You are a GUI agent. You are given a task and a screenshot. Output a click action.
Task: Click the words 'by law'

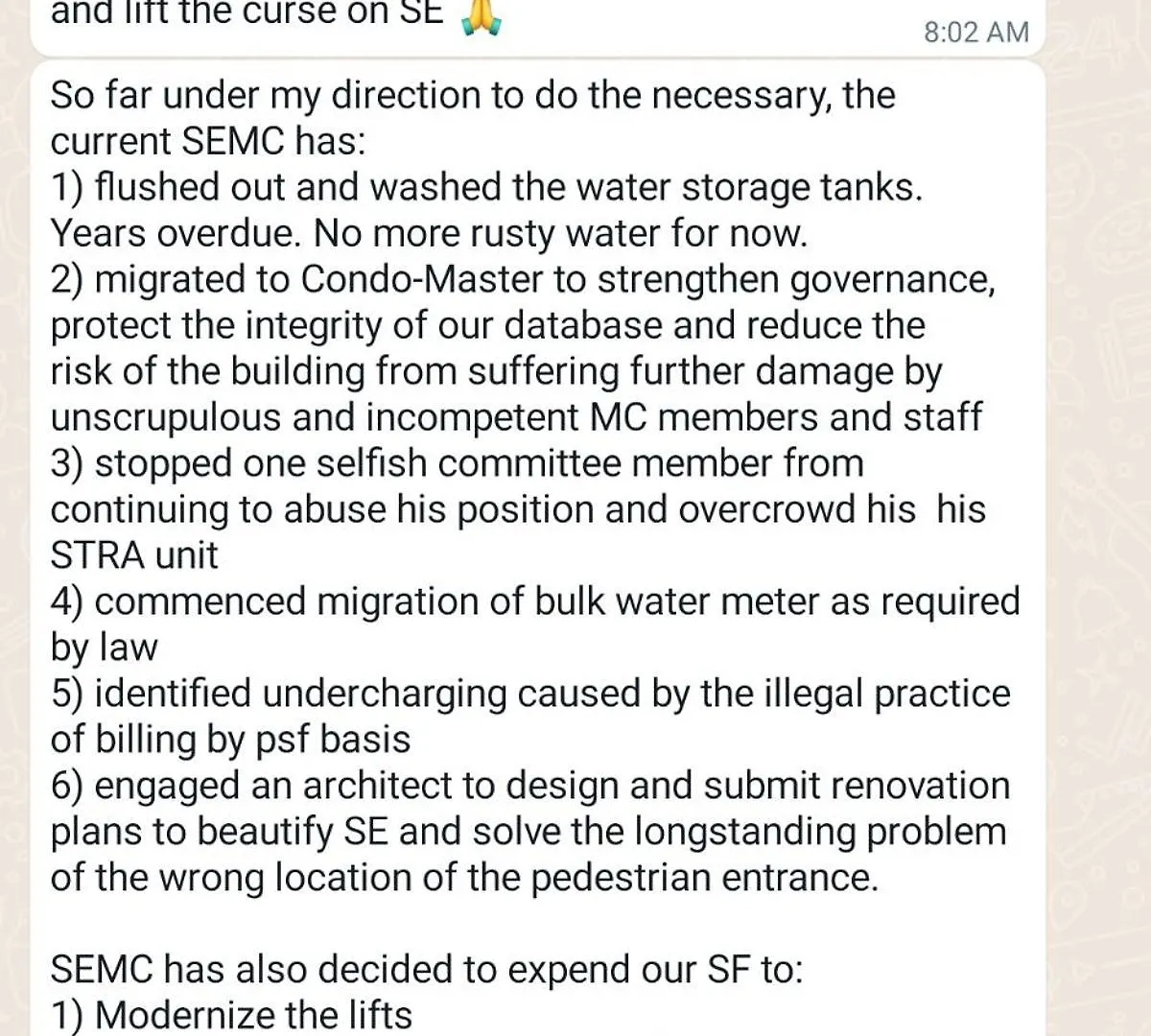click(104, 648)
